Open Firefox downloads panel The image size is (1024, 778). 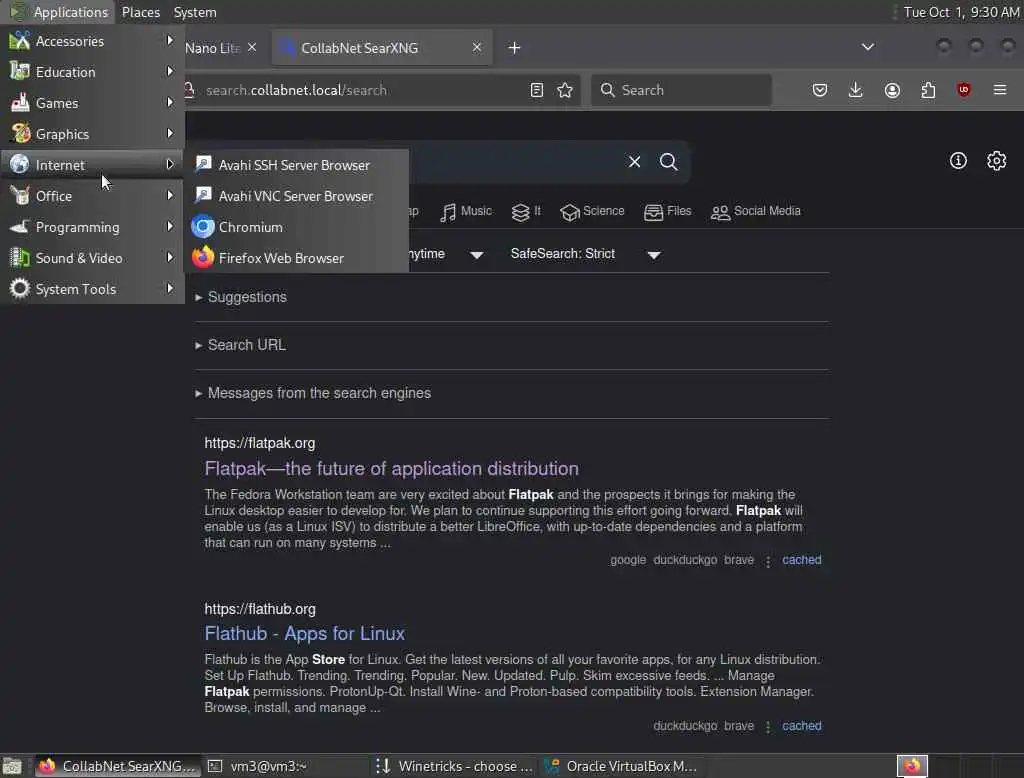tap(856, 90)
